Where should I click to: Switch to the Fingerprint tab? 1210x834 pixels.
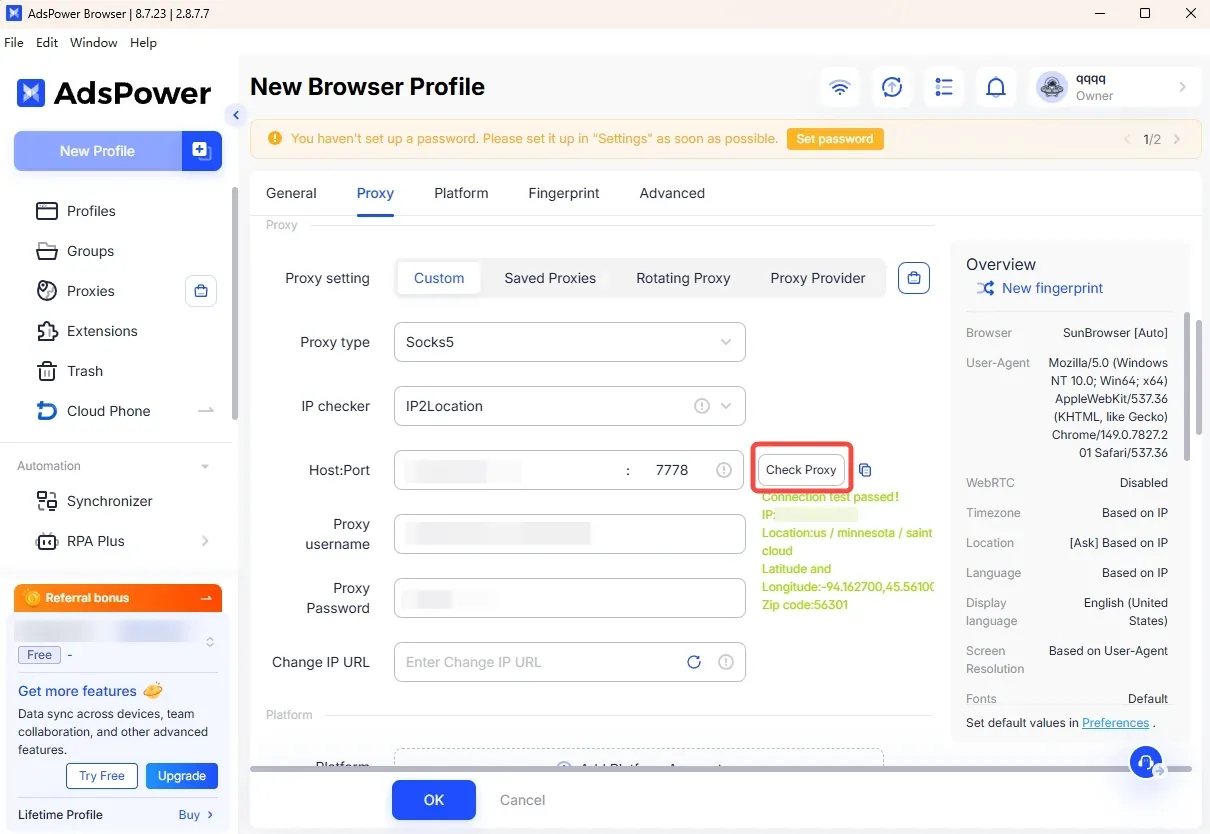(x=564, y=193)
